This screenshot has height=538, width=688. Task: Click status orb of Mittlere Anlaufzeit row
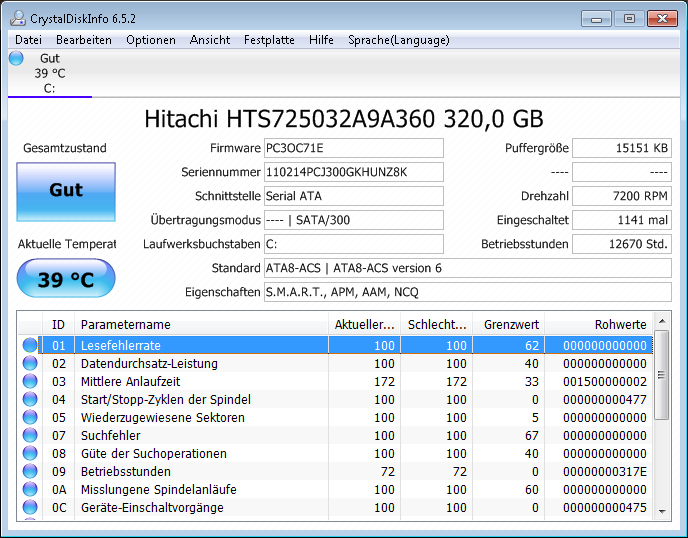(x=30, y=381)
